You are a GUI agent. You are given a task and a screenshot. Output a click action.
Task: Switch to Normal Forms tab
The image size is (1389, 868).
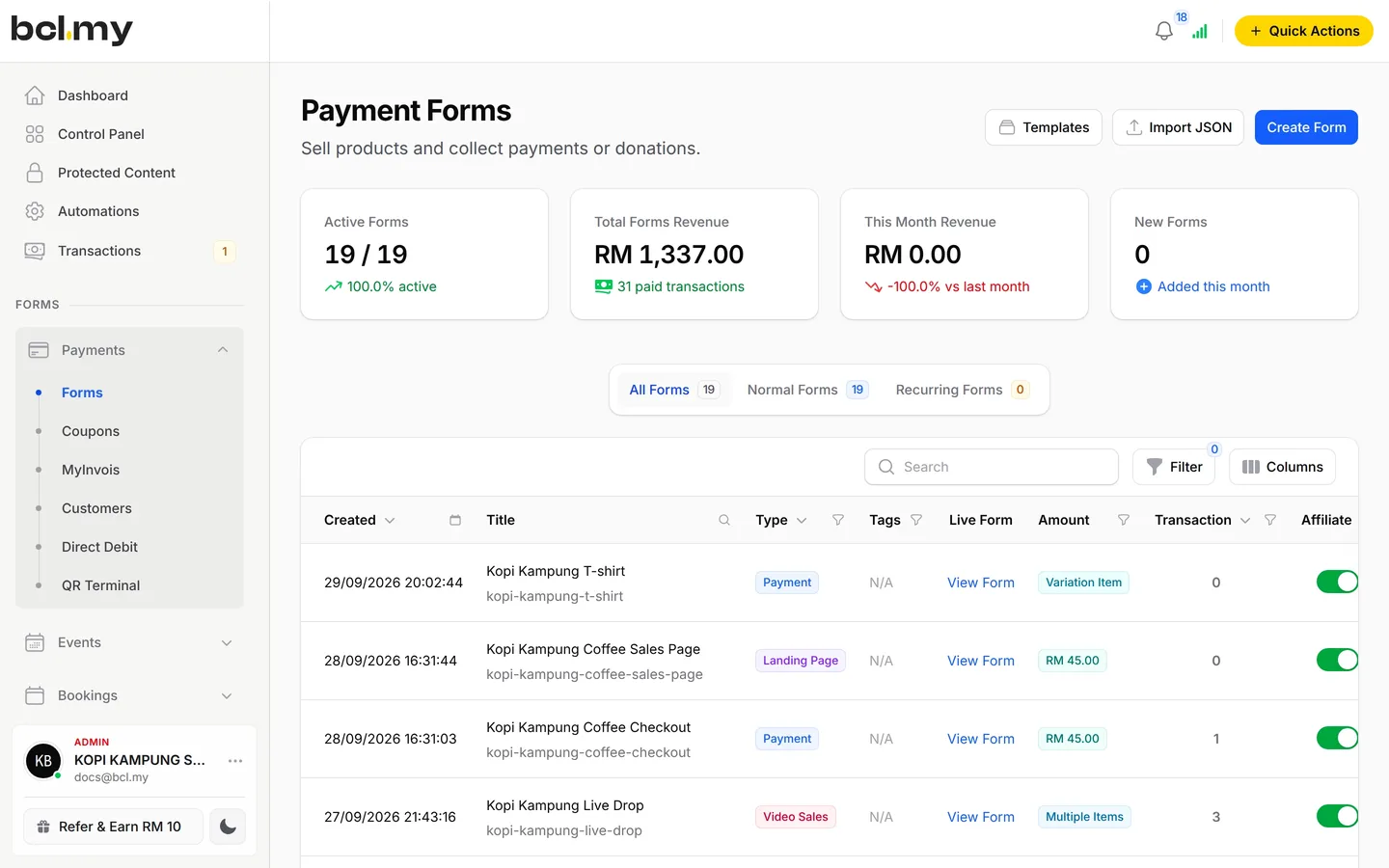(807, 390)
